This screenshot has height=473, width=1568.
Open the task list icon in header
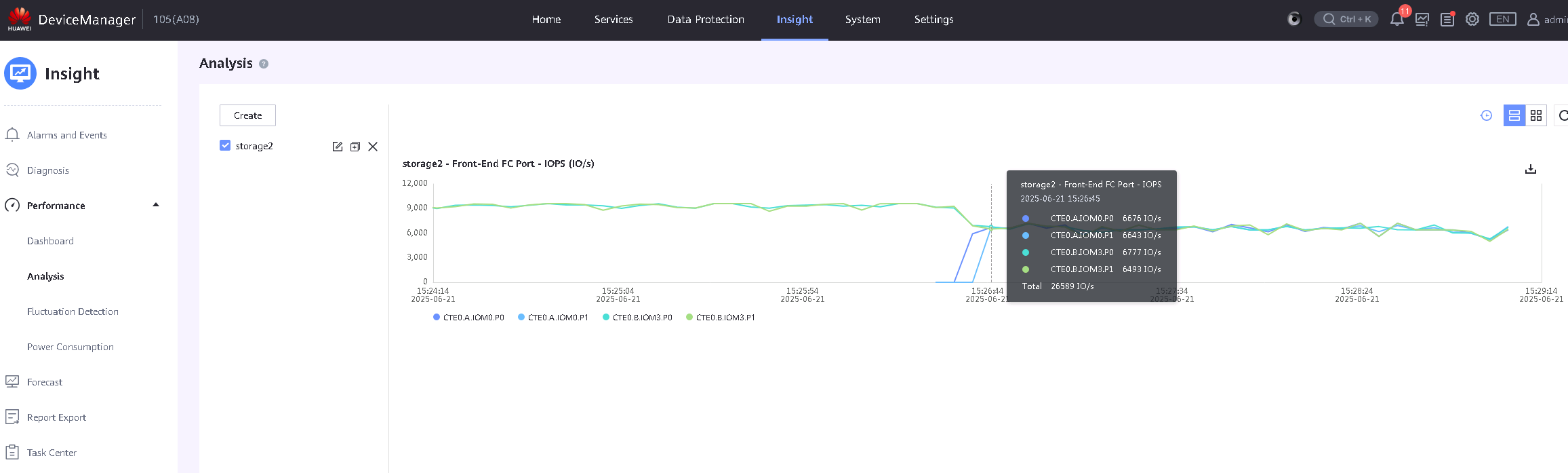(x=1447, y=20)
